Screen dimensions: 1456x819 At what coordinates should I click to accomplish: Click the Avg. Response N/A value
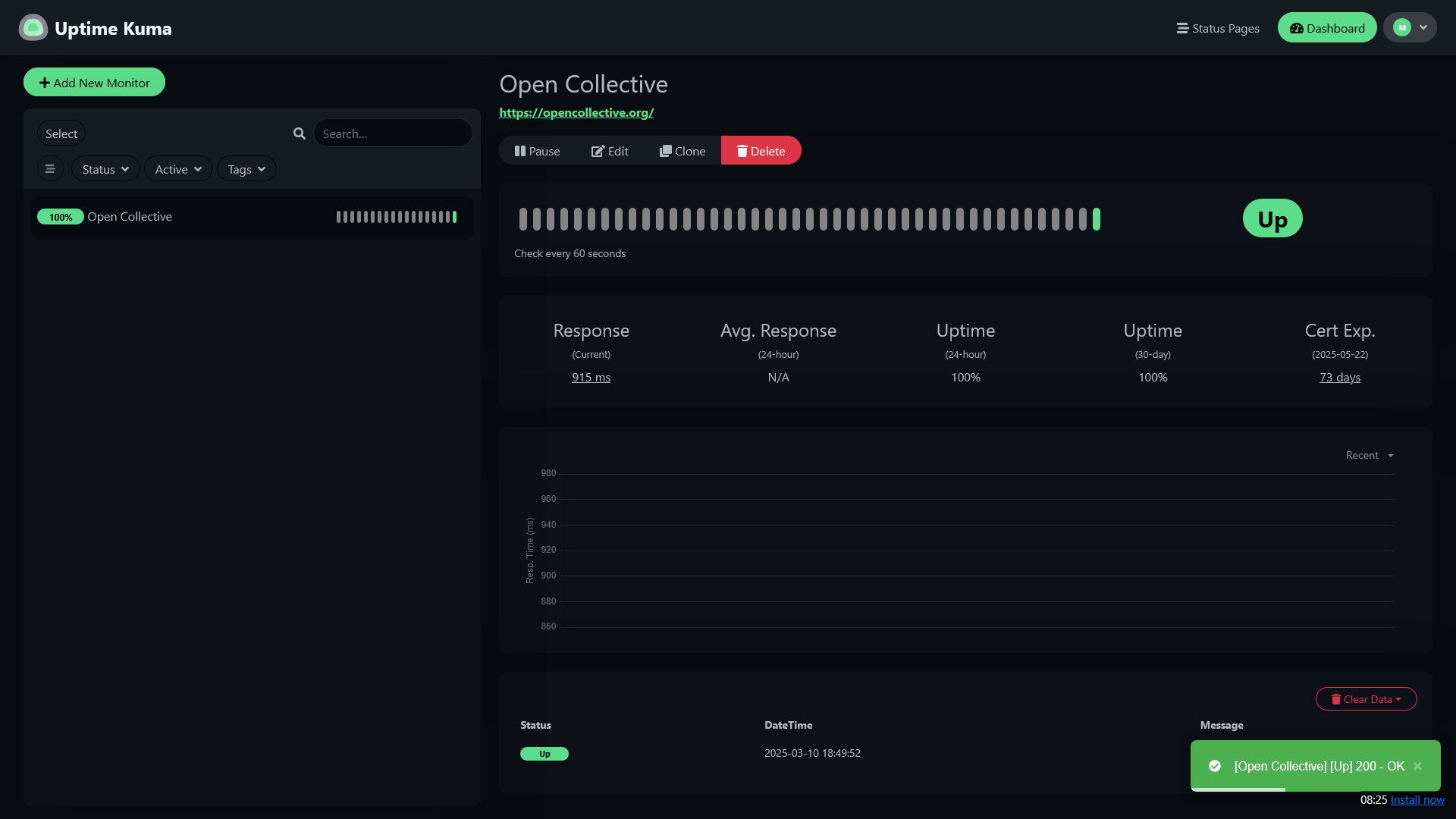[x=778, y=378]
